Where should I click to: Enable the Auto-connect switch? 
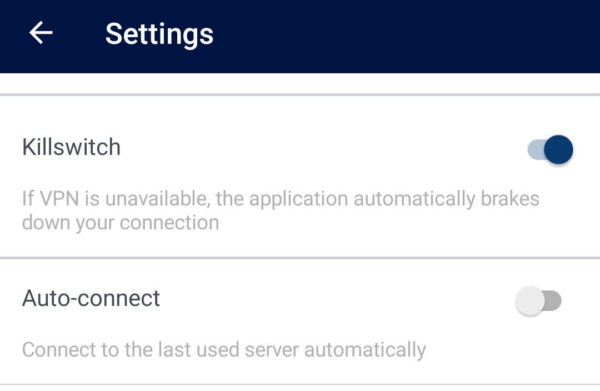[538, 301]
